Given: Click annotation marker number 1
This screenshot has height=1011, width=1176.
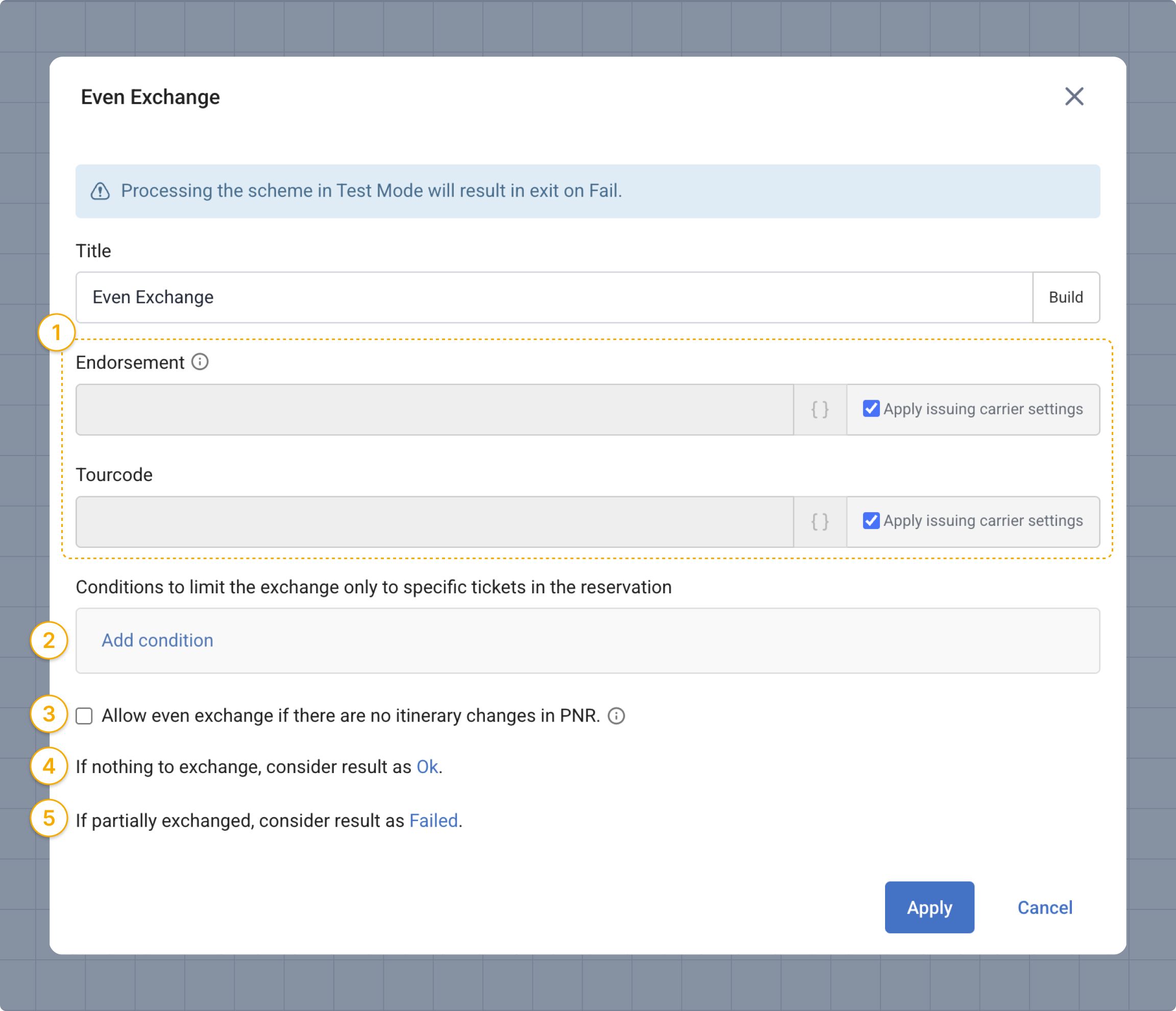Looking at the screenshot, I should 56,332.
